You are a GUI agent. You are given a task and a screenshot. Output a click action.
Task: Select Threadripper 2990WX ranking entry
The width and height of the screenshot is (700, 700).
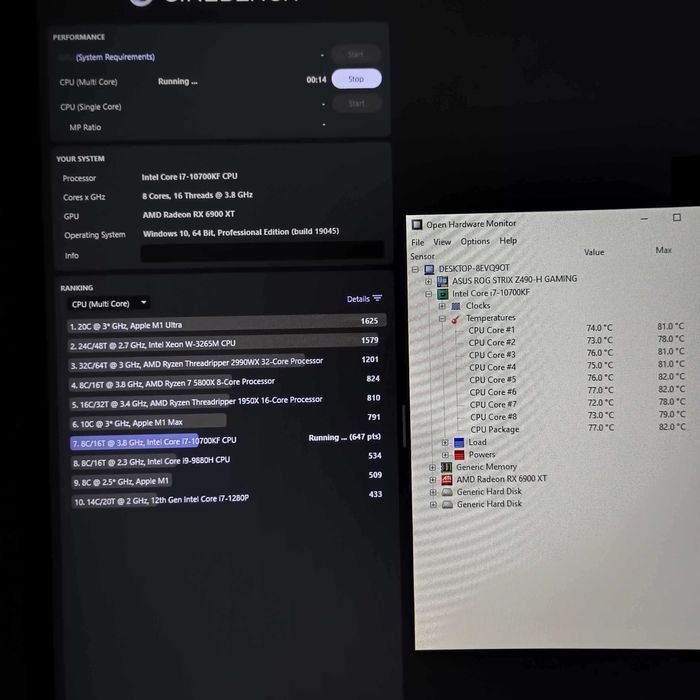pyautogui.click(x=227, y=362)
